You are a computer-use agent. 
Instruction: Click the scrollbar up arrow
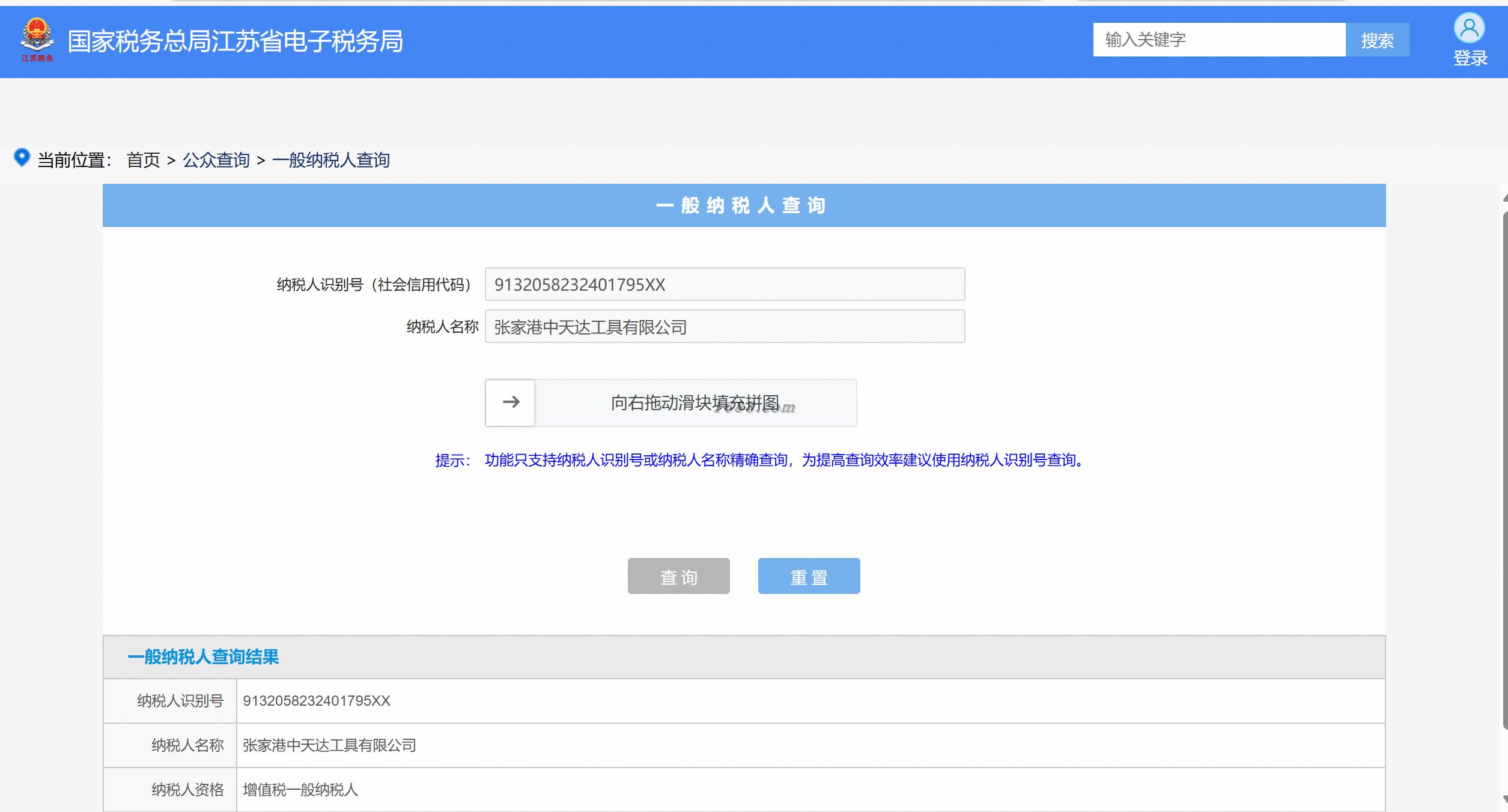[1504, 198]
